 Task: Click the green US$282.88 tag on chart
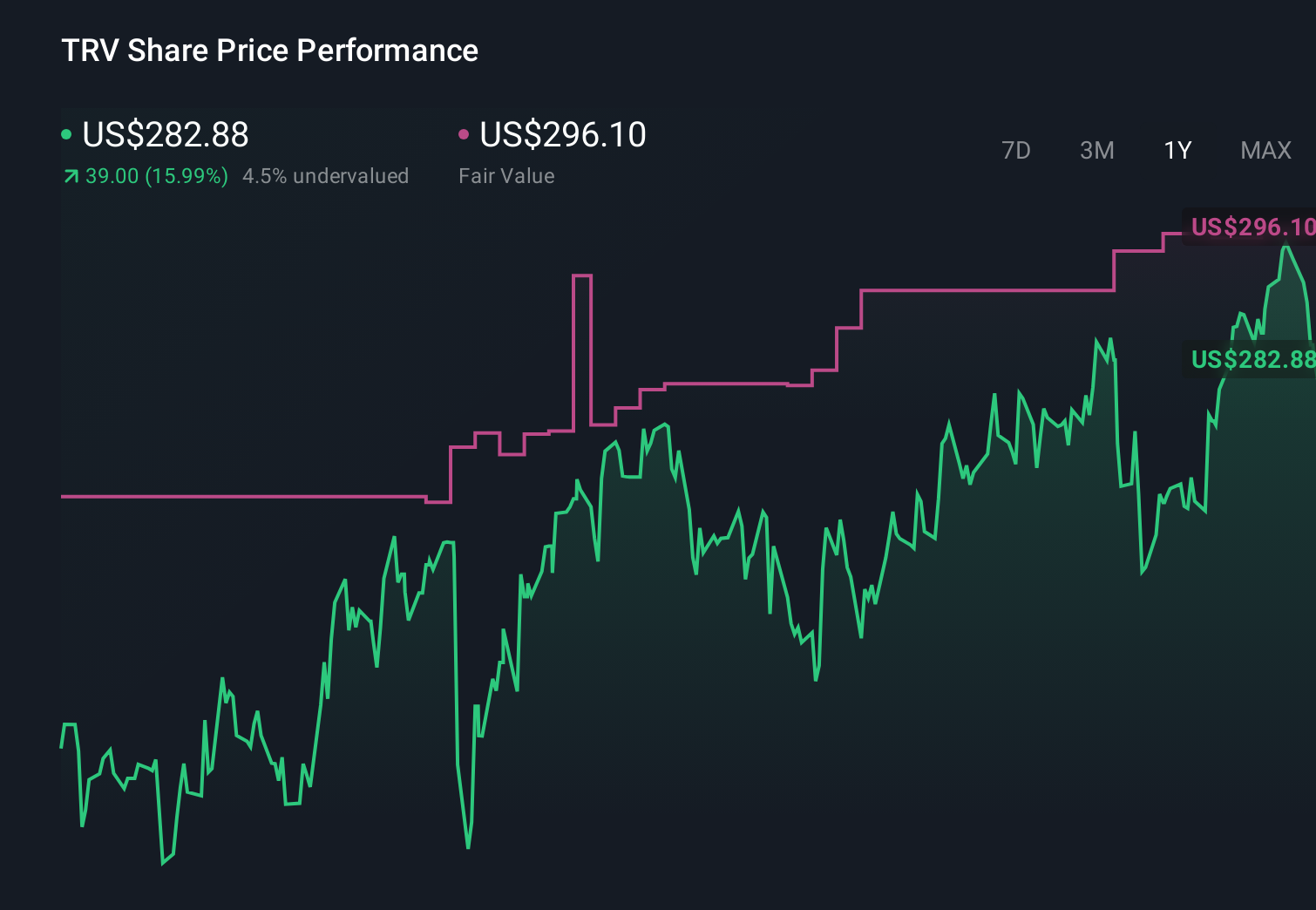point(1252,359)
